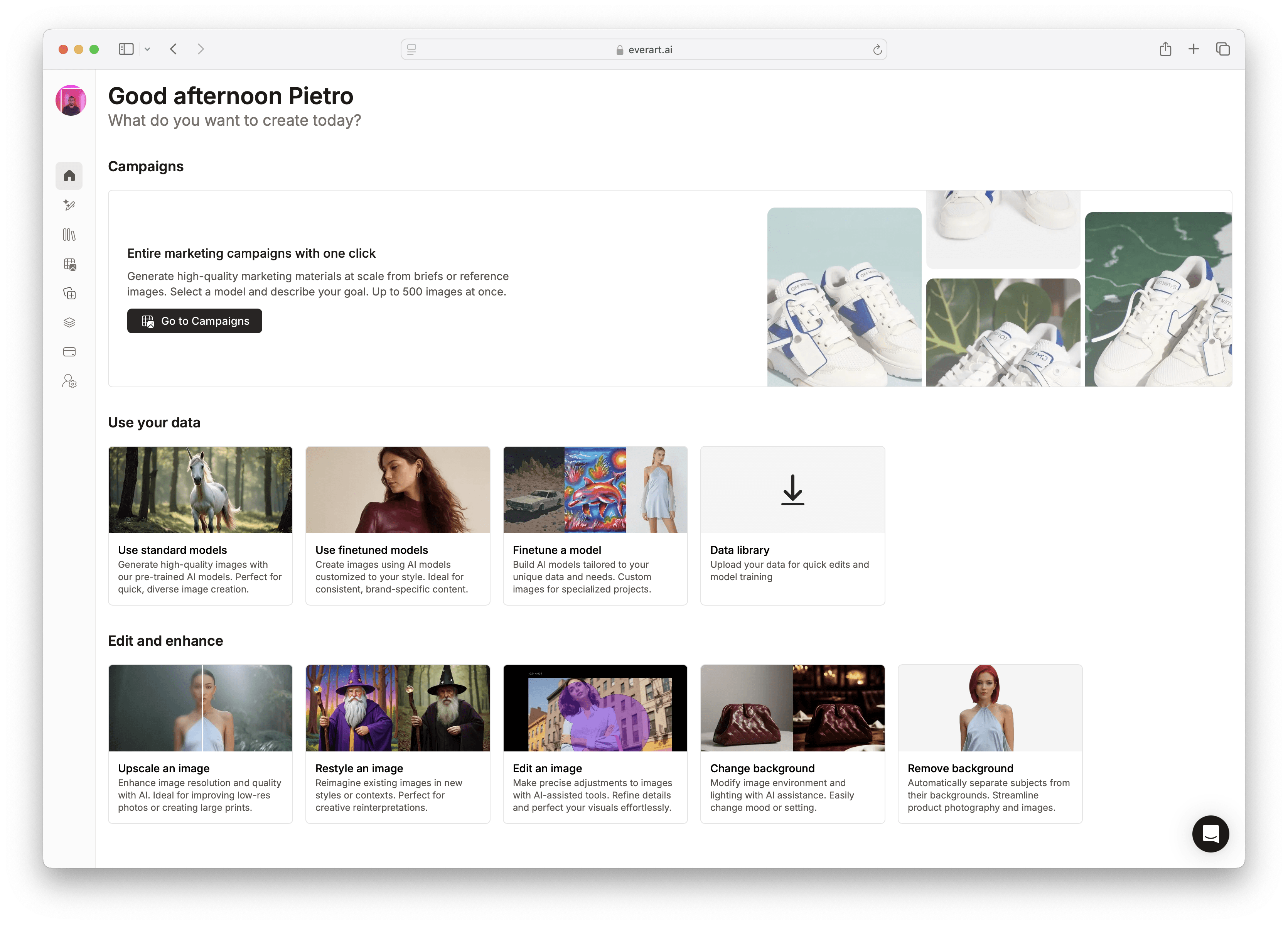Click the Safari share icon

click(x=1165, y=49)
